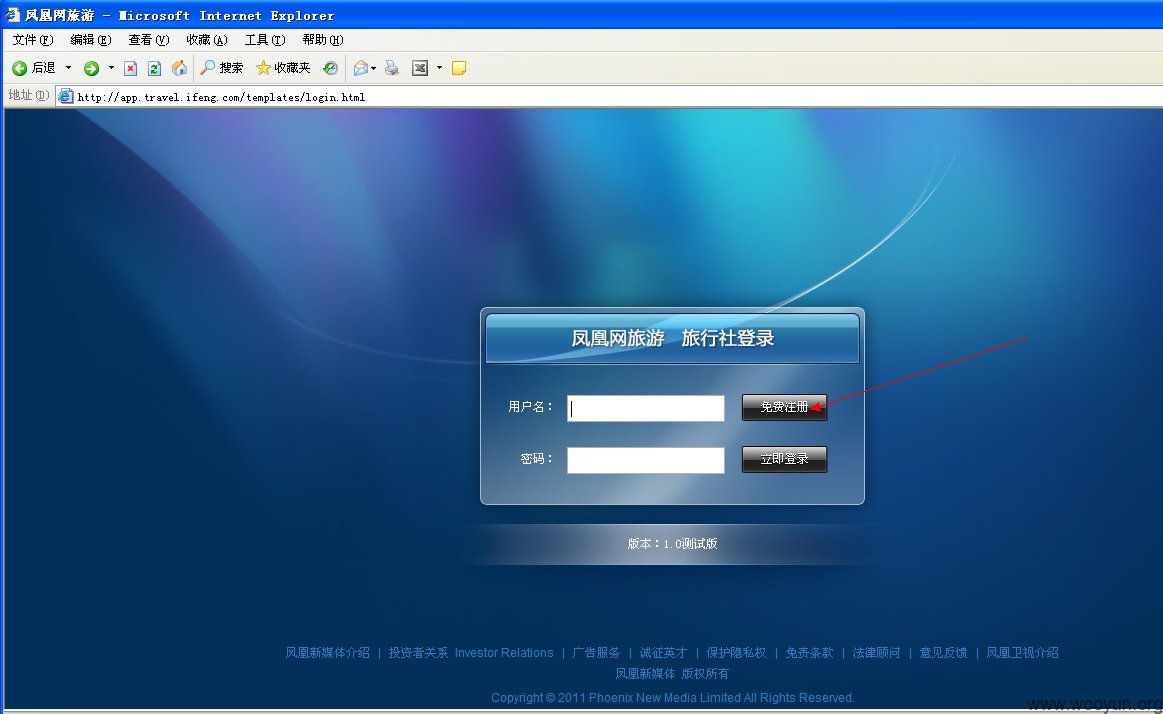Open the Back history dropdown arrow
The width and height of the screenshot is (1163, 714).
tap(68, 67)
